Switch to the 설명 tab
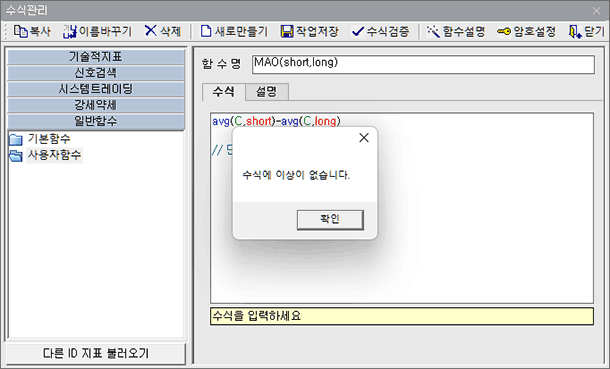The image size is (610, 369). [266, 92]
